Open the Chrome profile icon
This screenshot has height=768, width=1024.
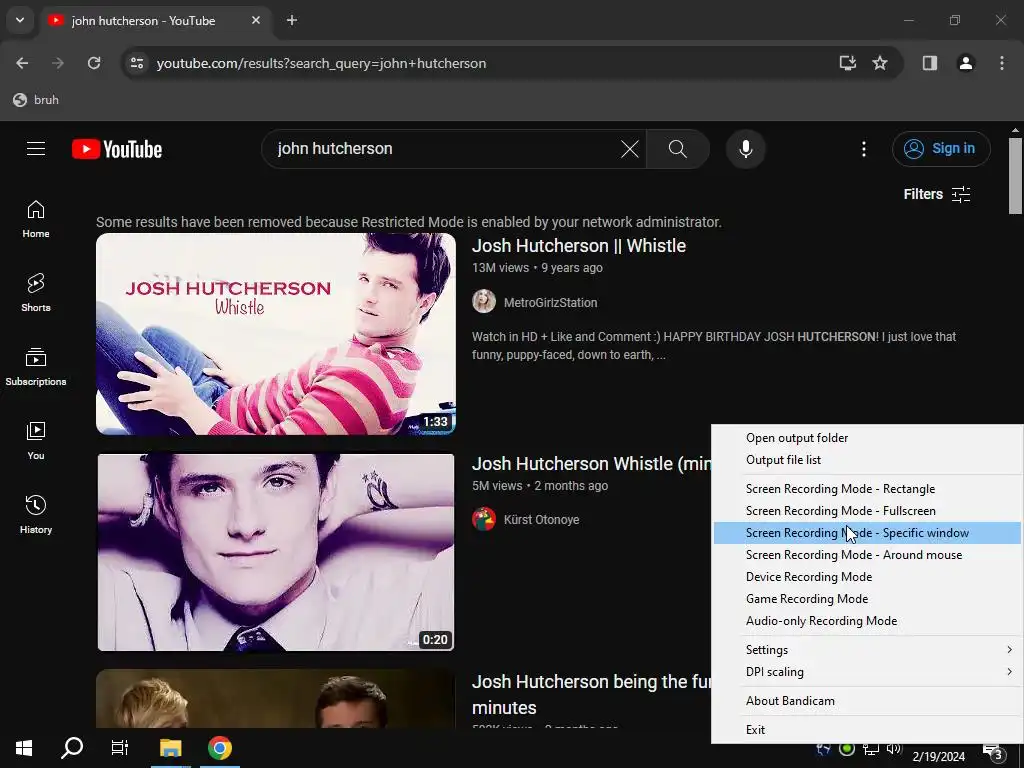point(965,63)
